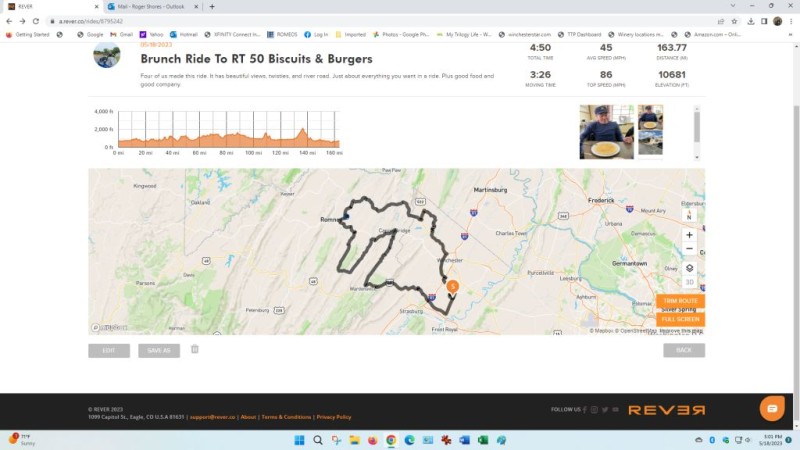Click the map zoom out minus button
The width and height of the screenshot is (800, 450).
click(x=689, y=248)
